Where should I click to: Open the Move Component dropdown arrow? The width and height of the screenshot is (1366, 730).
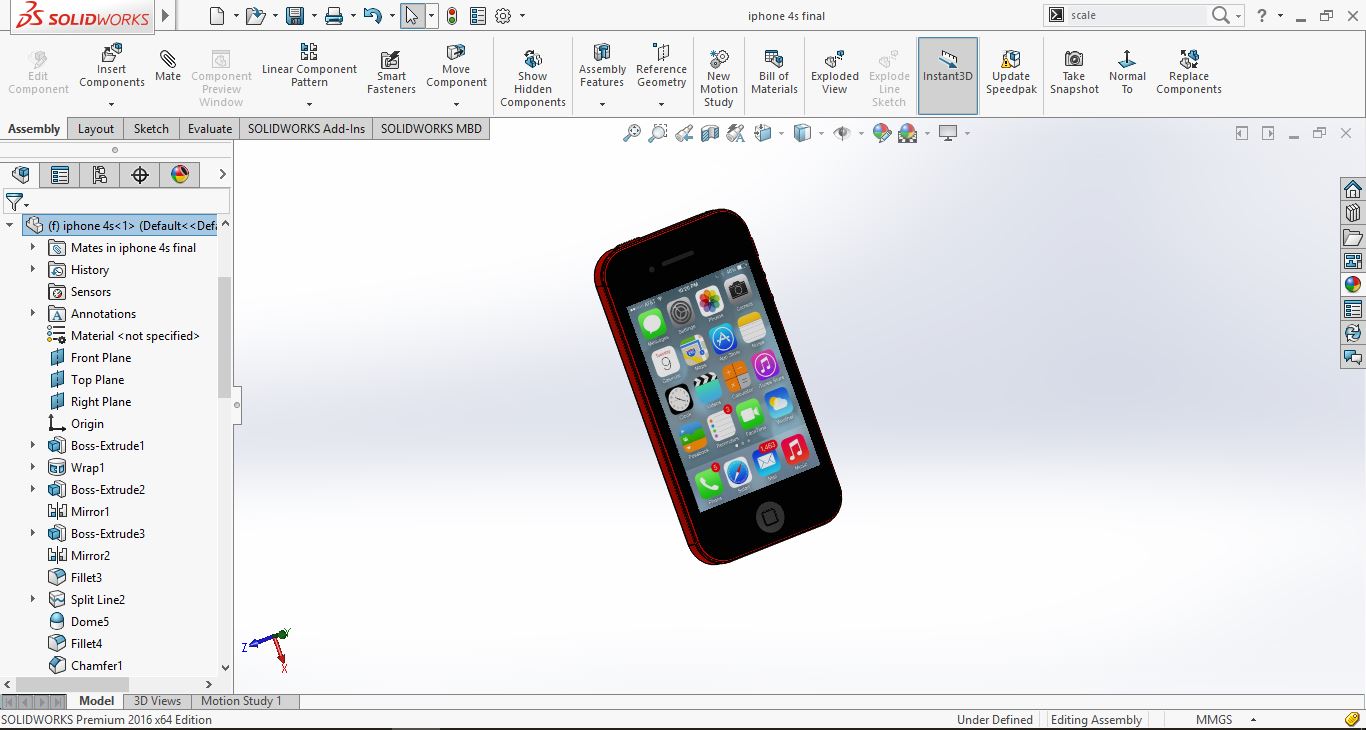click(456, 104)
